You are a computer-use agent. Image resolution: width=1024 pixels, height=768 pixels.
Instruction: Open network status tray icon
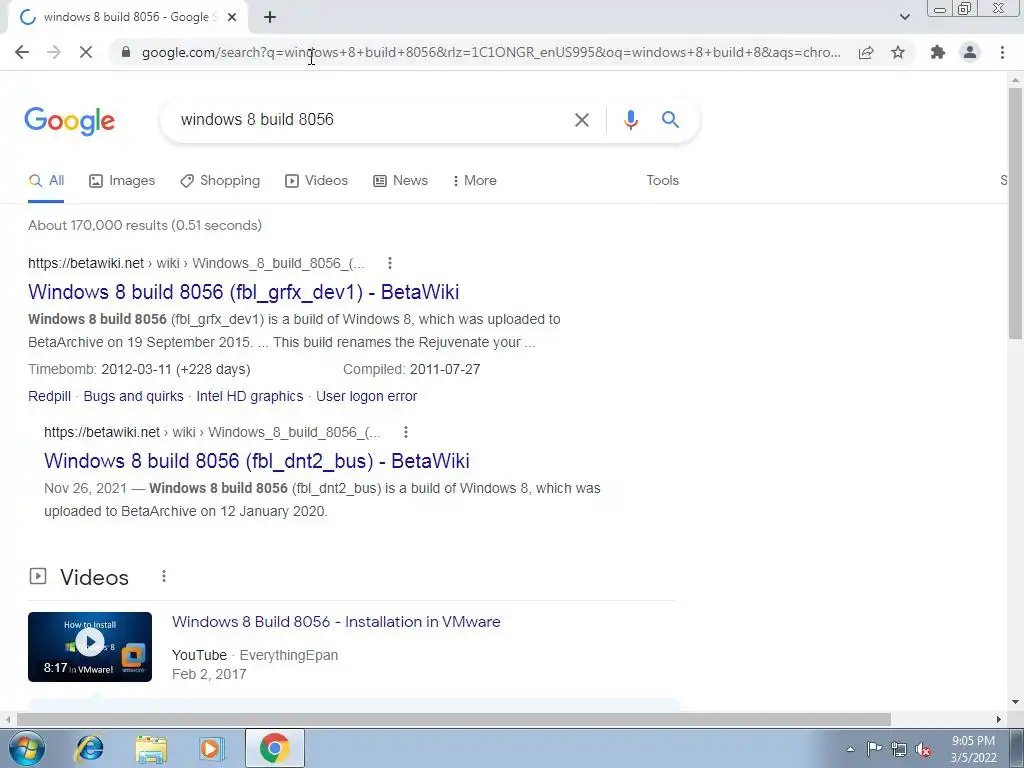click(x=899, y=749)
